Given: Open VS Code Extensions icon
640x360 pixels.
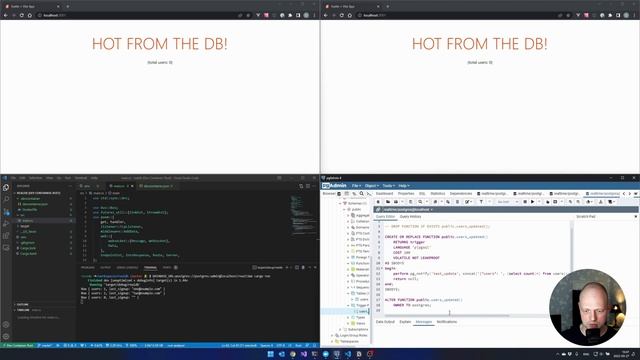Looking at the screenshot, I should [x=6, y=236].
